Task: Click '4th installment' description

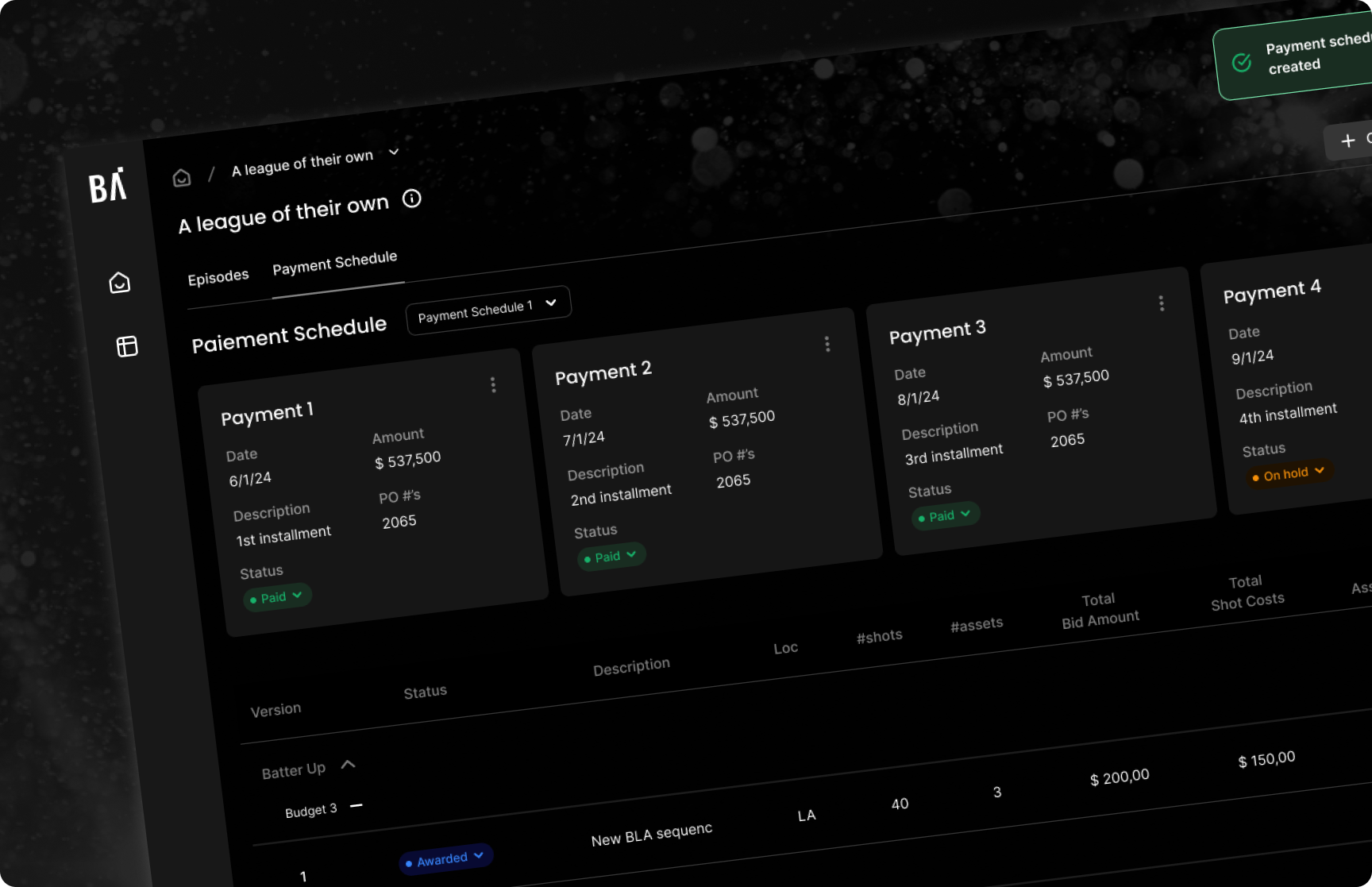Action: tap(1289, 413)
